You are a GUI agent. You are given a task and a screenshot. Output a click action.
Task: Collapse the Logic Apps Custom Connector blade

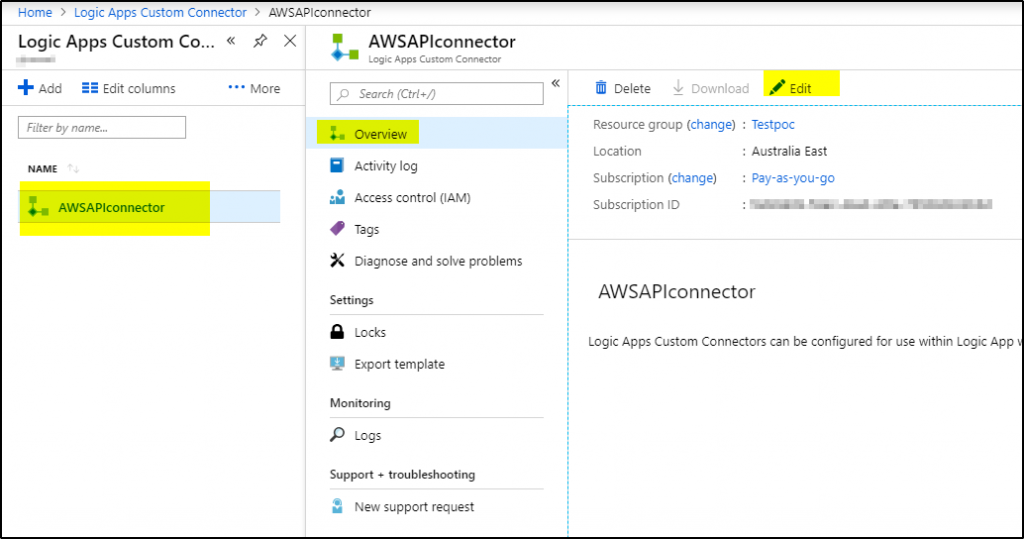231,41
